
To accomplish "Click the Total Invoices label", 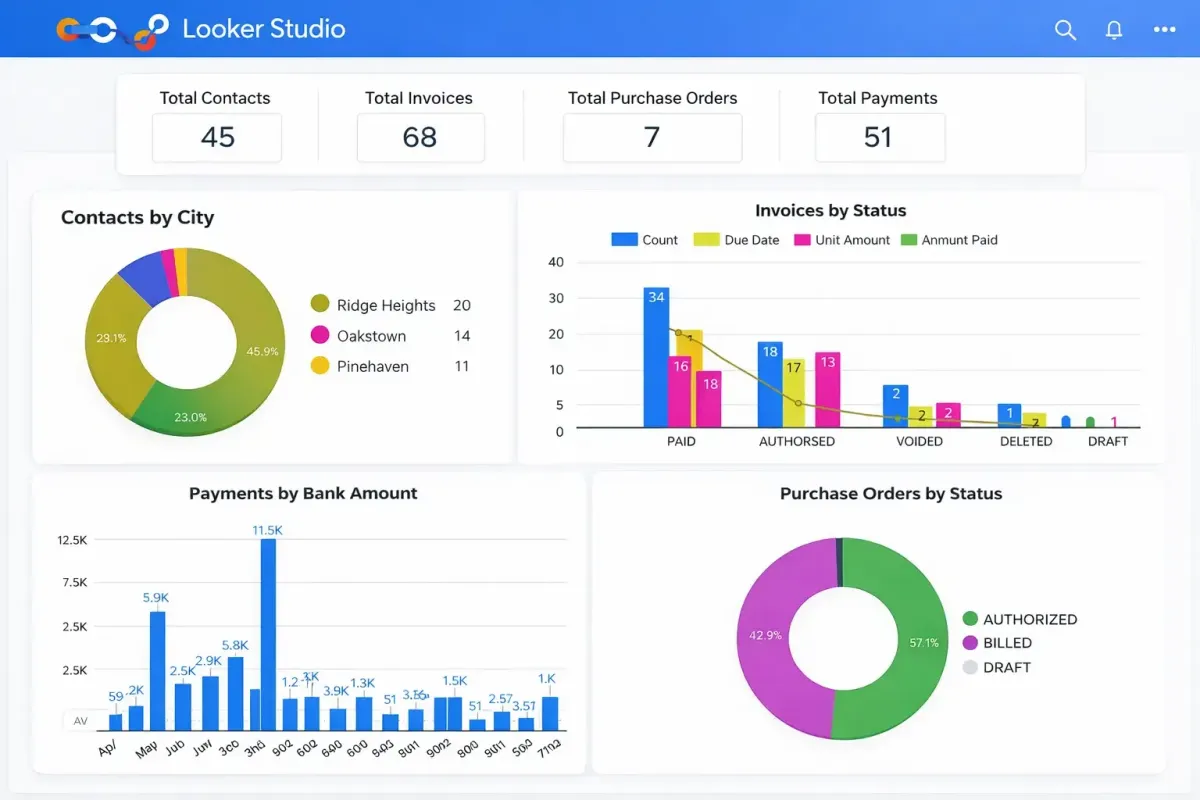I will pyautogui.click(x=419, y=98).
